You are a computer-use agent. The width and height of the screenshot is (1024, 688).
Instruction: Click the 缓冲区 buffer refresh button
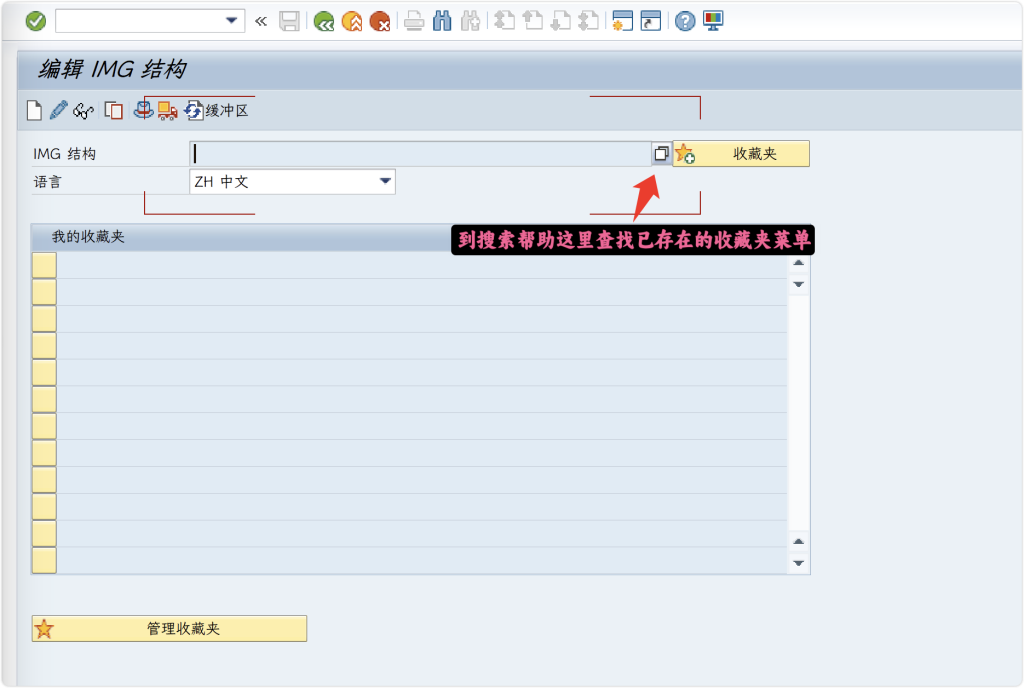(x=216, y=110)
